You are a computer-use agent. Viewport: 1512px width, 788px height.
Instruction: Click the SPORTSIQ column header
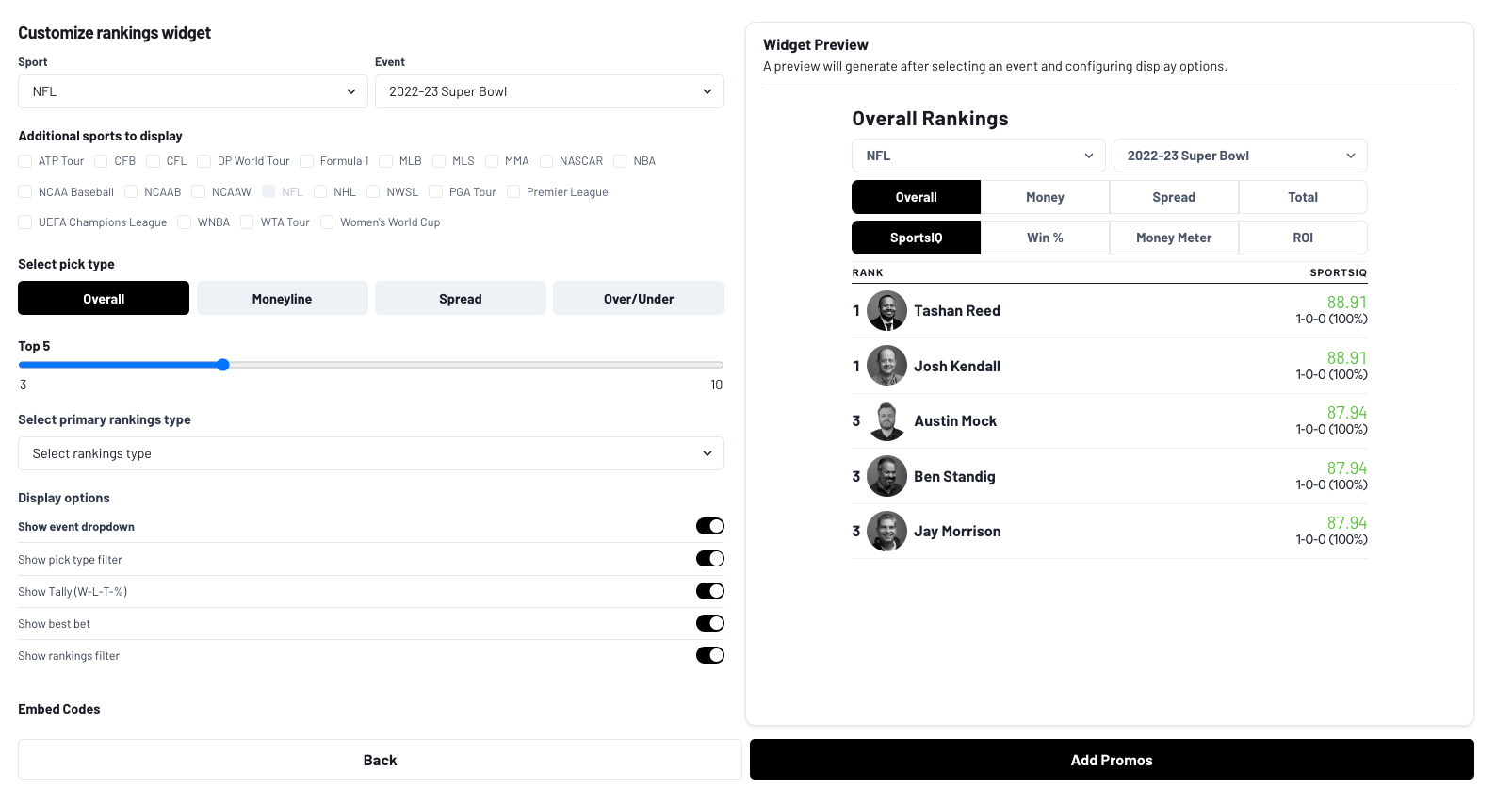coord(1338,272)
